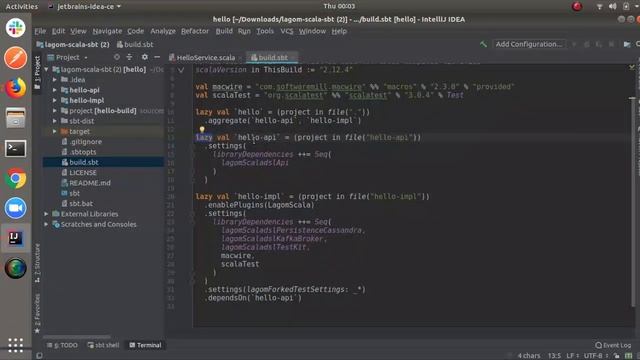
Task: Open the File menu
Action: point(40,31)
